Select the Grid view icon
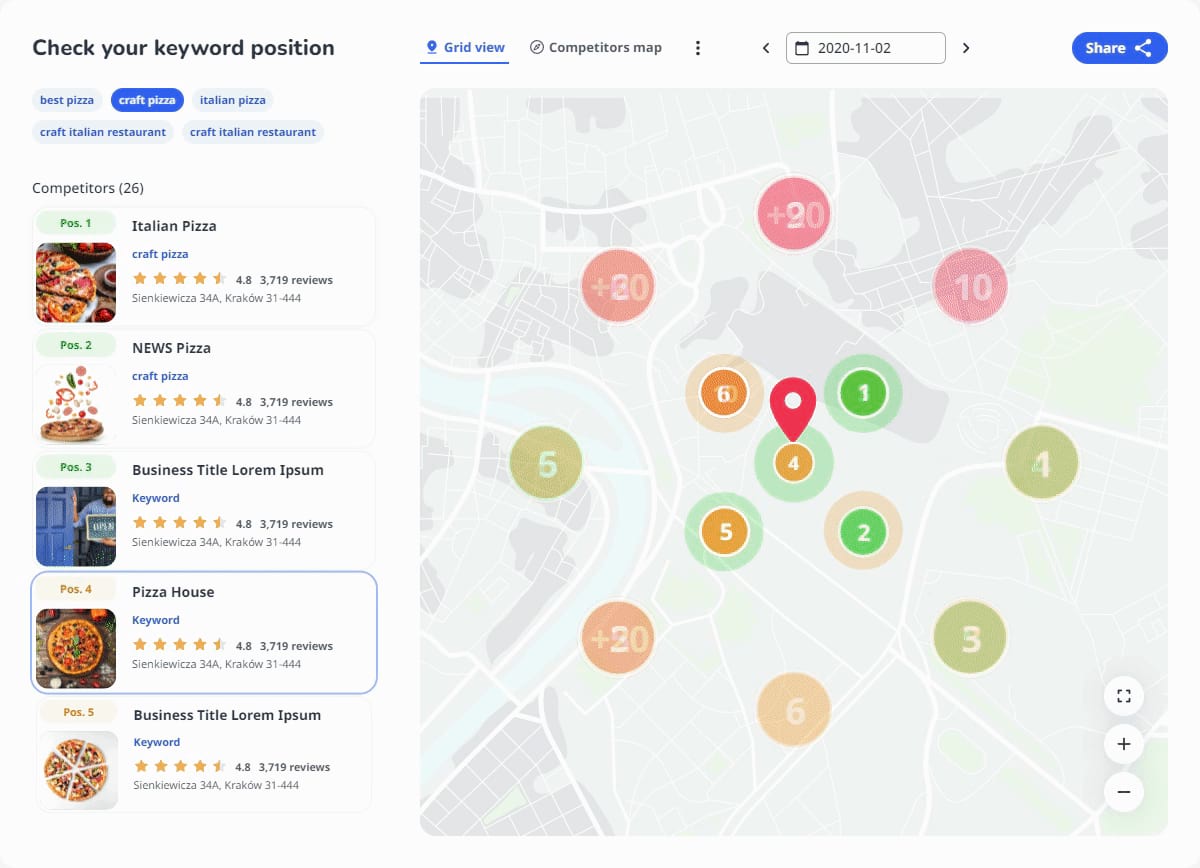Screen dimensions: 1200x868 pyautogui.click(x=431, y=47)
